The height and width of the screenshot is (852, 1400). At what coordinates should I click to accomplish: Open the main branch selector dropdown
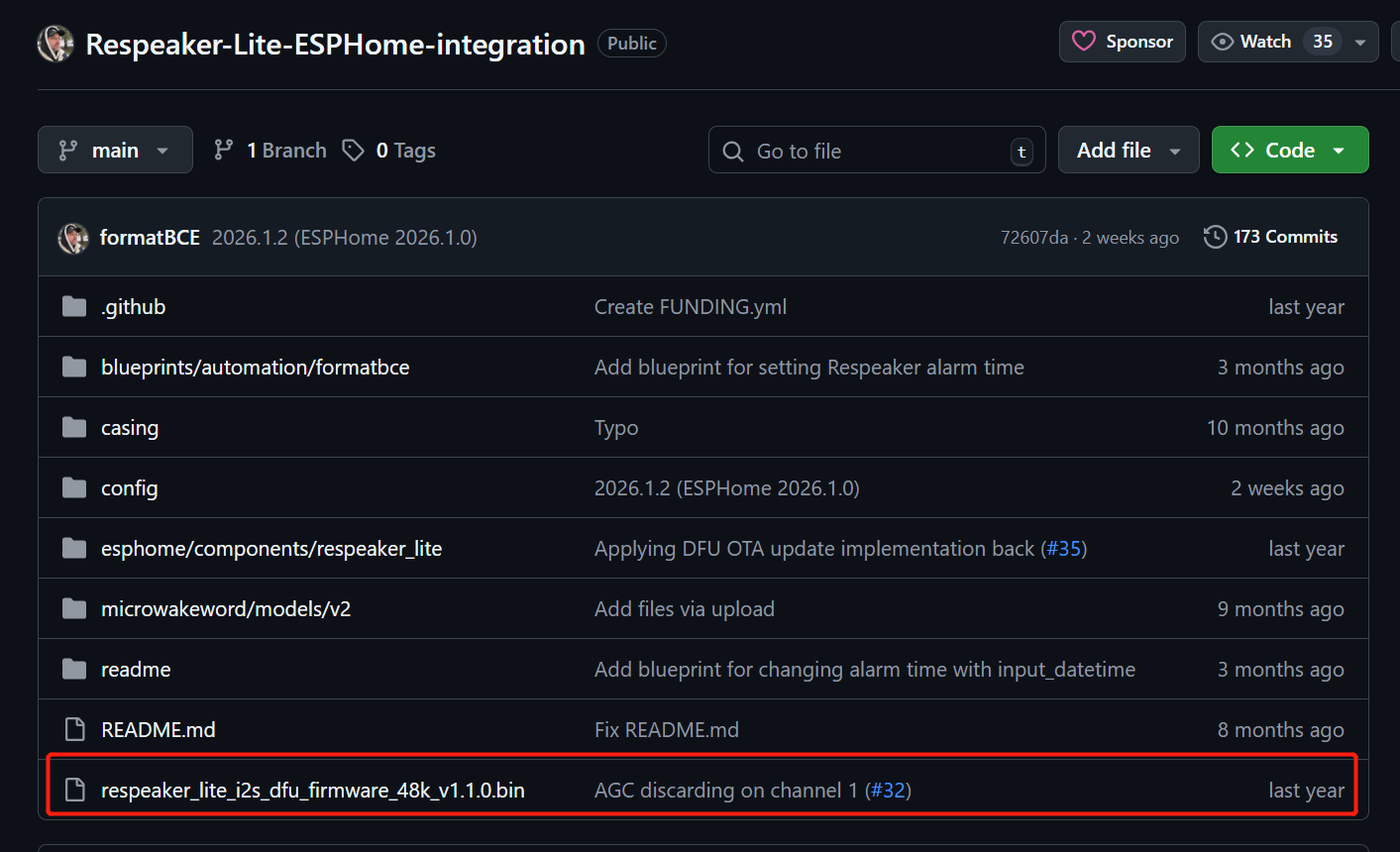pyautogui.click(x=115, y=151)
